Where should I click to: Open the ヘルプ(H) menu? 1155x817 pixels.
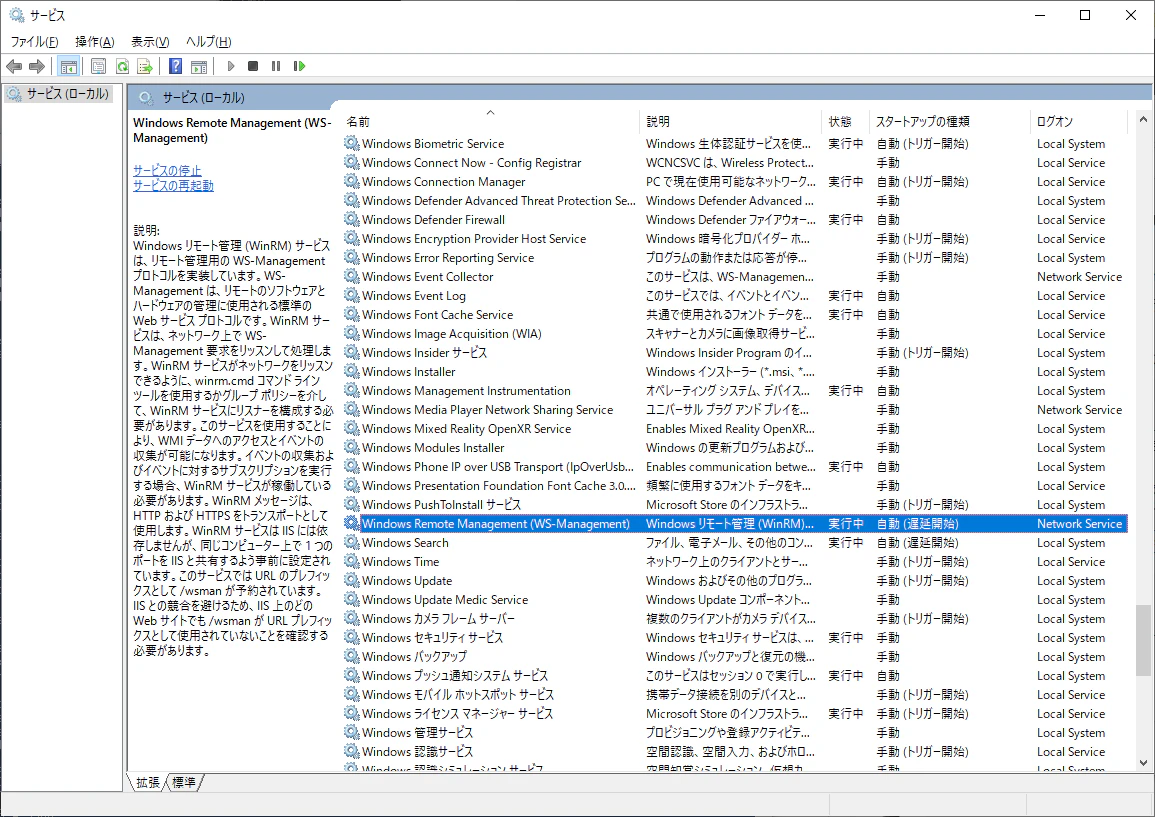click(208, 42)
